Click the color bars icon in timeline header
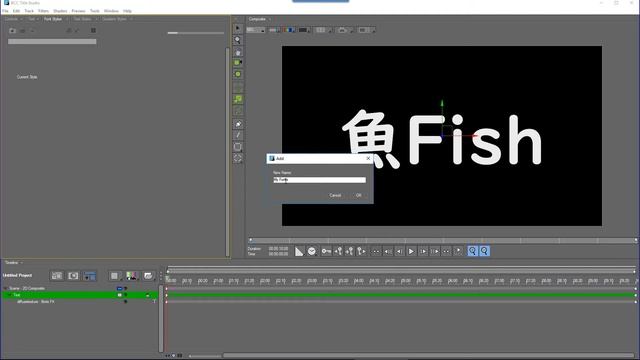Viewport: 640px width, 360px height. click(132, 276)
